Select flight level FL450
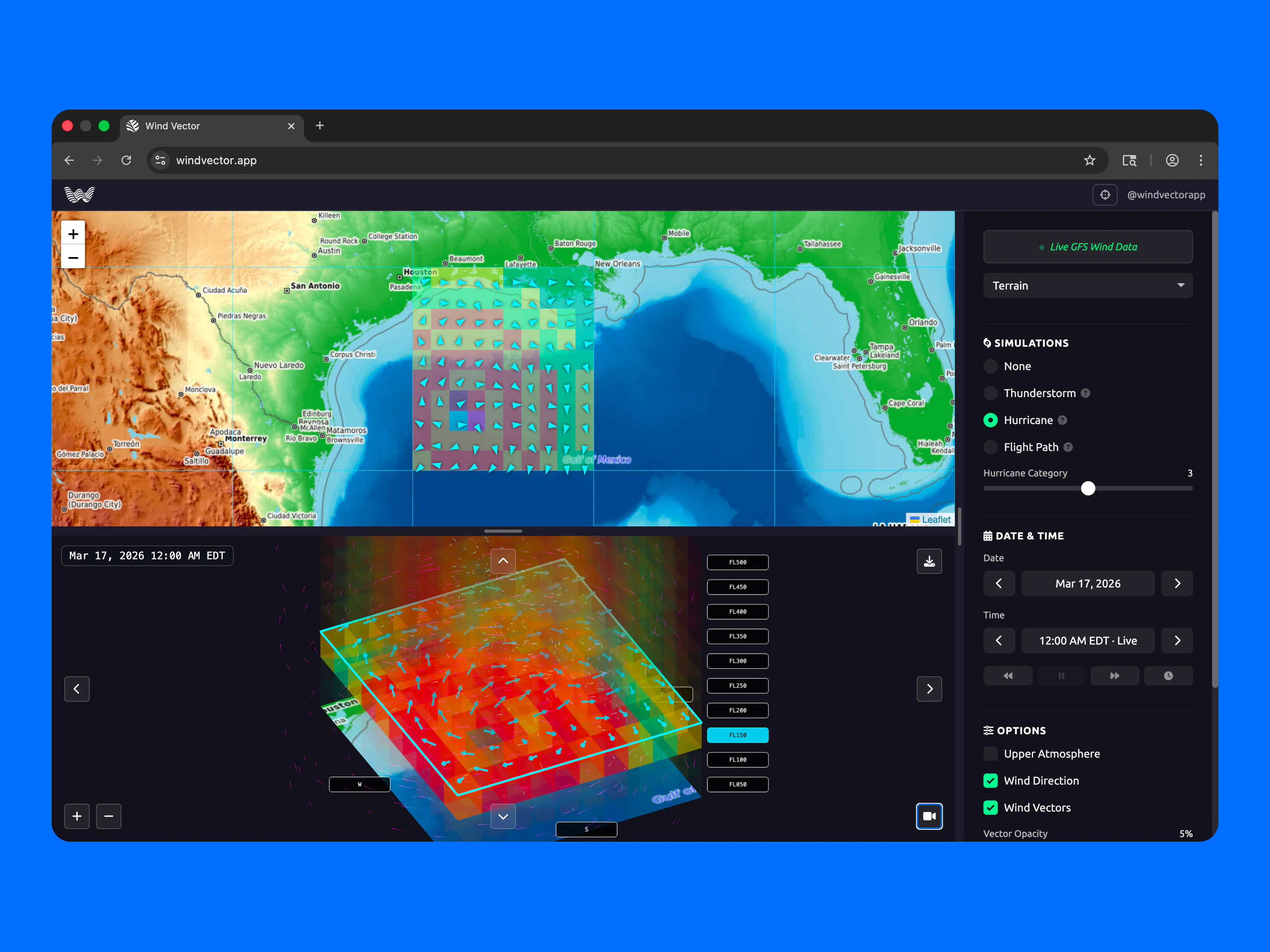The width and height of the screenshot is (1270, 952). (x=737, y=587)
